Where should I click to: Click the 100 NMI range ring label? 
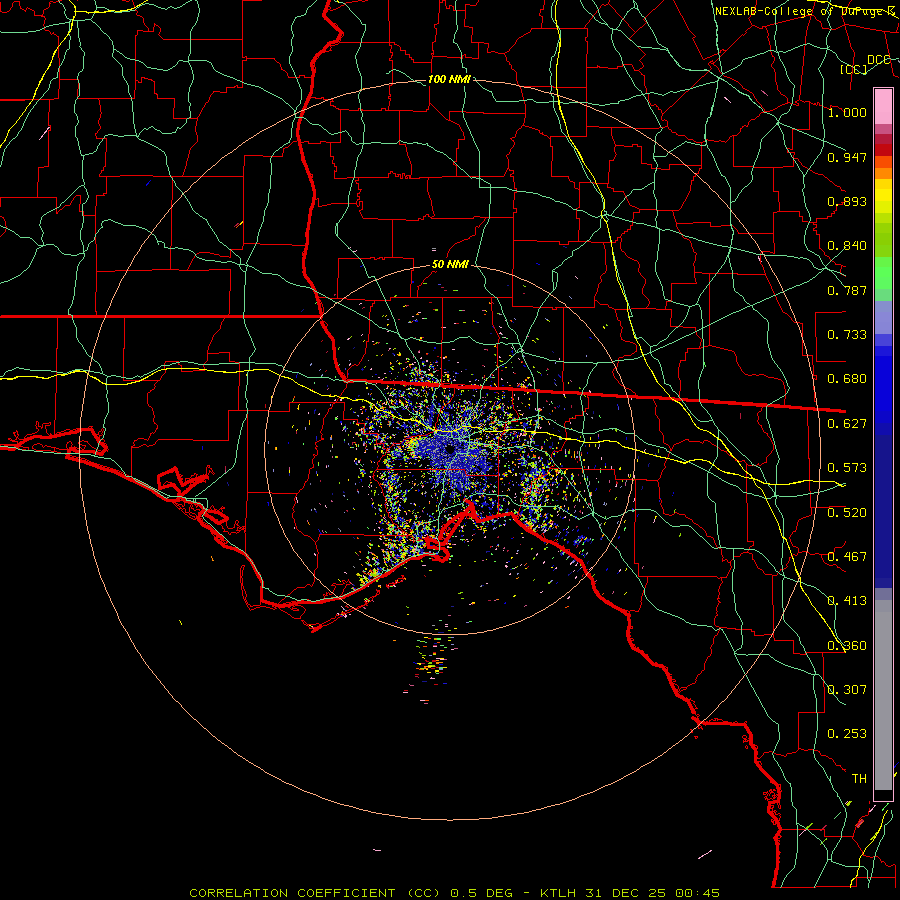(x=449, y=79)
